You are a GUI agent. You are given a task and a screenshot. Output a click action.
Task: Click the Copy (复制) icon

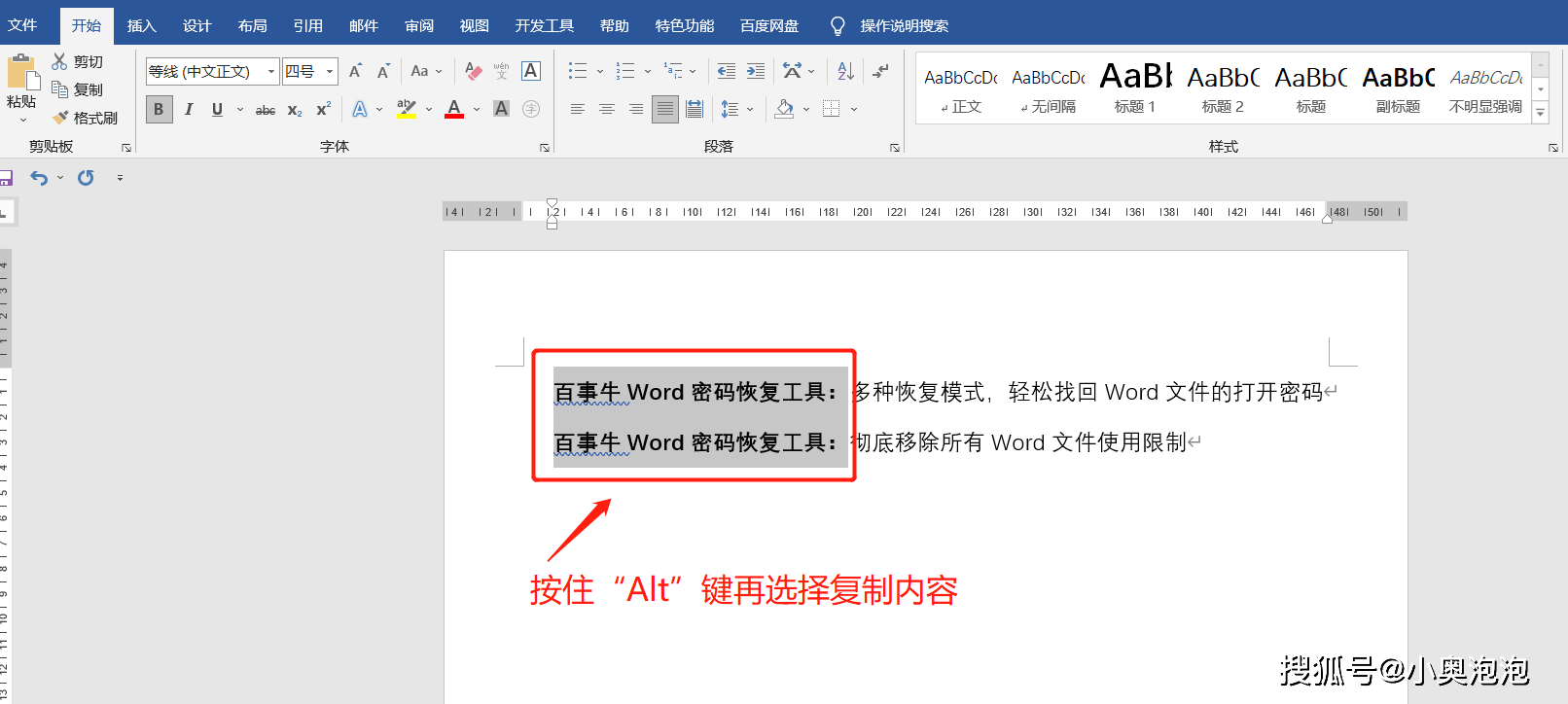pyautogui.click(x=59, y=89)
